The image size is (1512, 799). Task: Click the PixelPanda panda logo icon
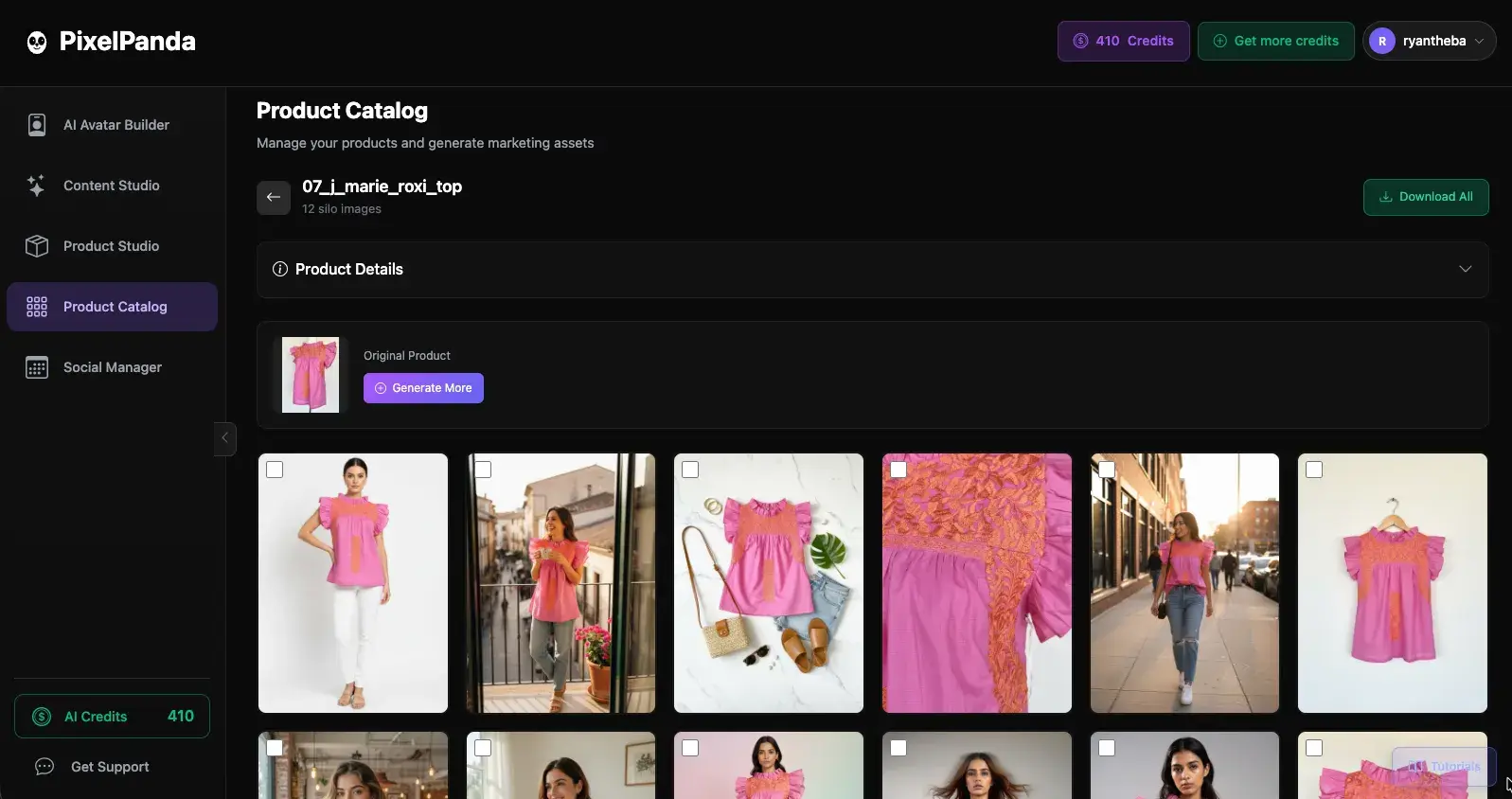pyautogui.click(x=37, y=42)
